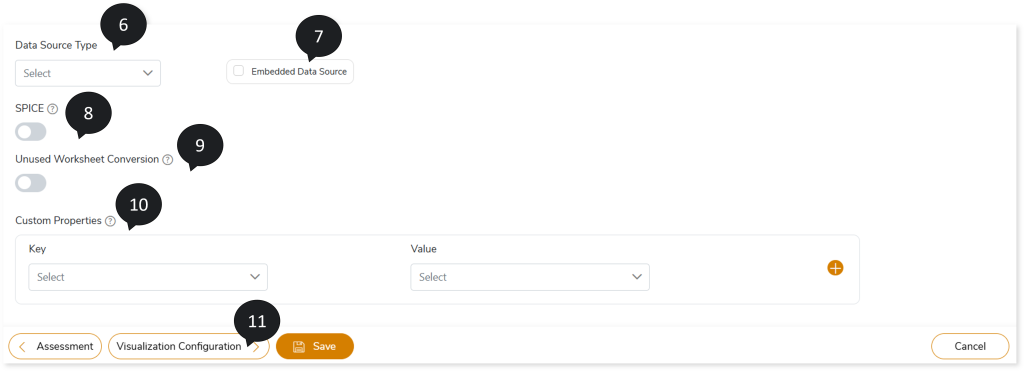Image resolution: width=1024 pixels, height=371 pixels.
Task: Check the Embedded Data Source checkbox
Action: point(238,71)
